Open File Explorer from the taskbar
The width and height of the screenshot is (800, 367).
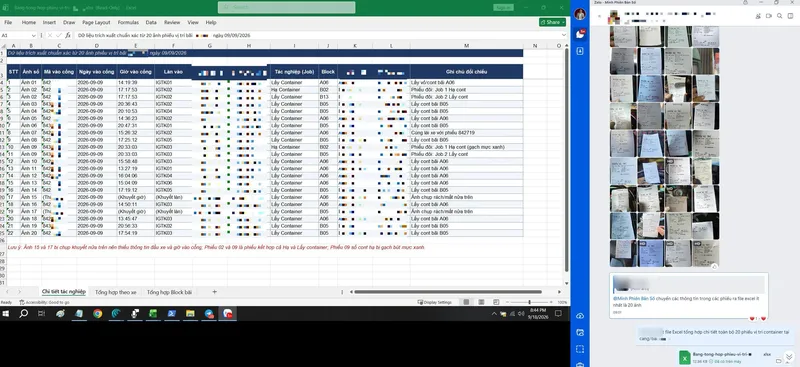tap(190, 314)
